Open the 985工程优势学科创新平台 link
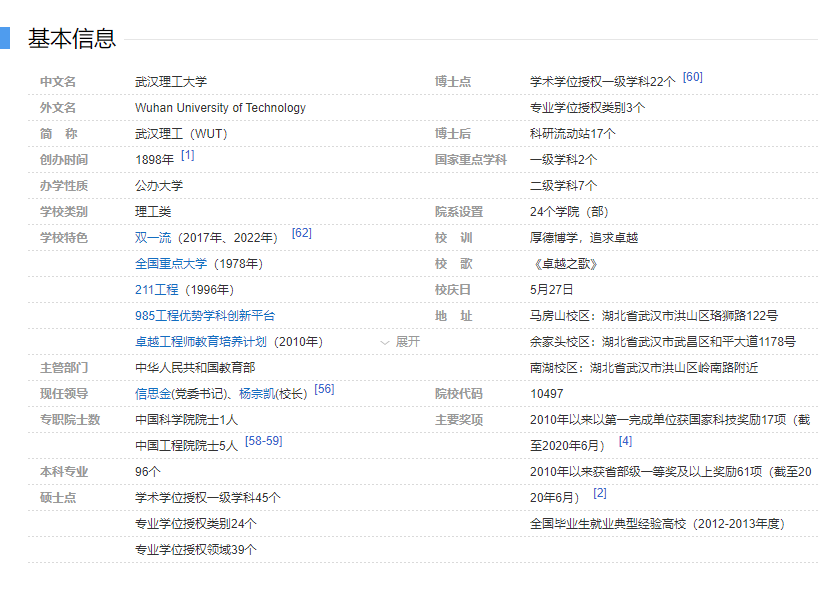Screen dimensions: 831x591 [205, 316]
